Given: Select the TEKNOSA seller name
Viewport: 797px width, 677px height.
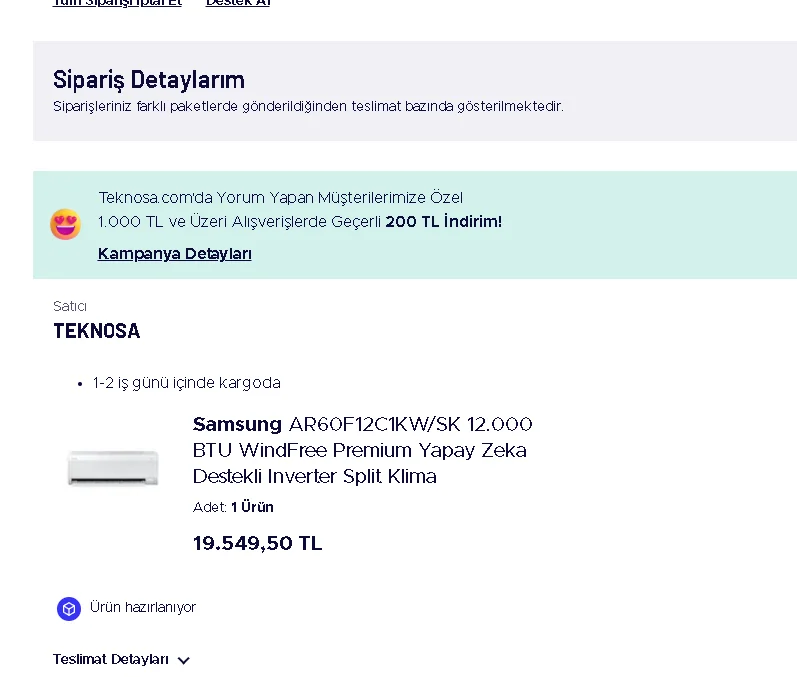Looking at the screenshot, I should point(97,331).
